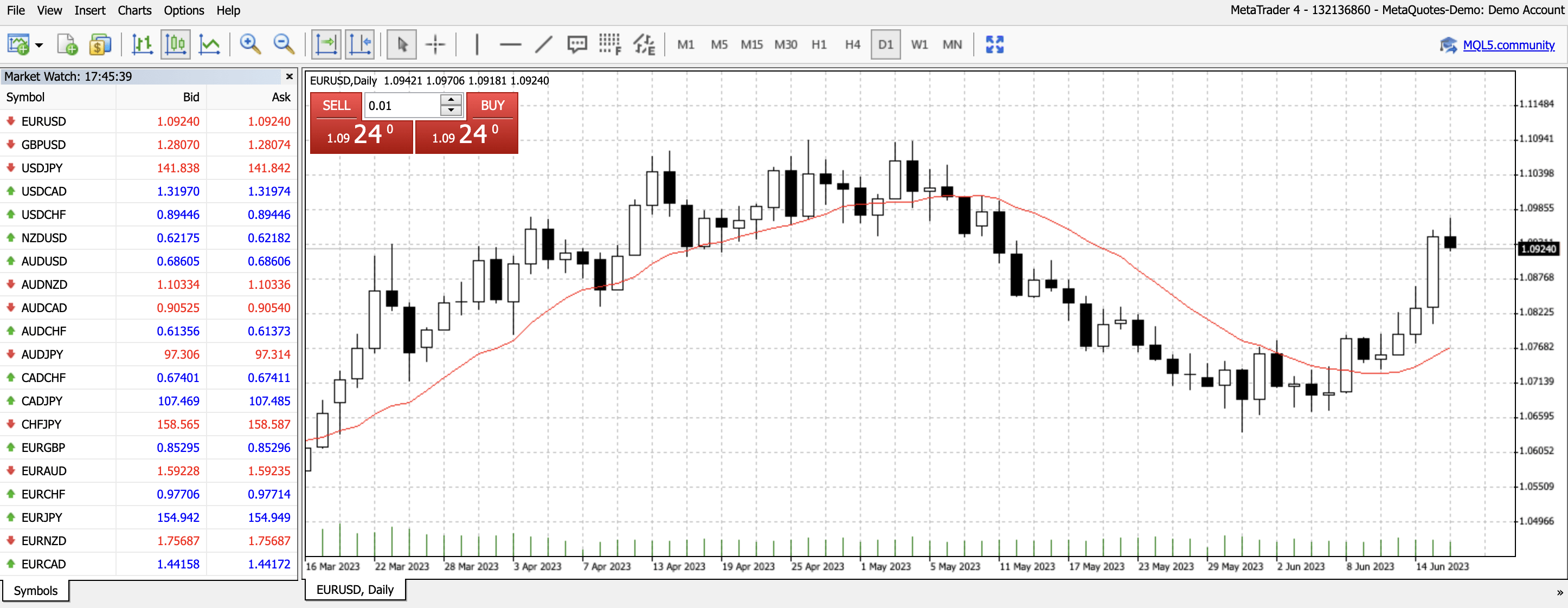
Task: Click EURCAD bid value 1.44158
Action: point(178,564)
